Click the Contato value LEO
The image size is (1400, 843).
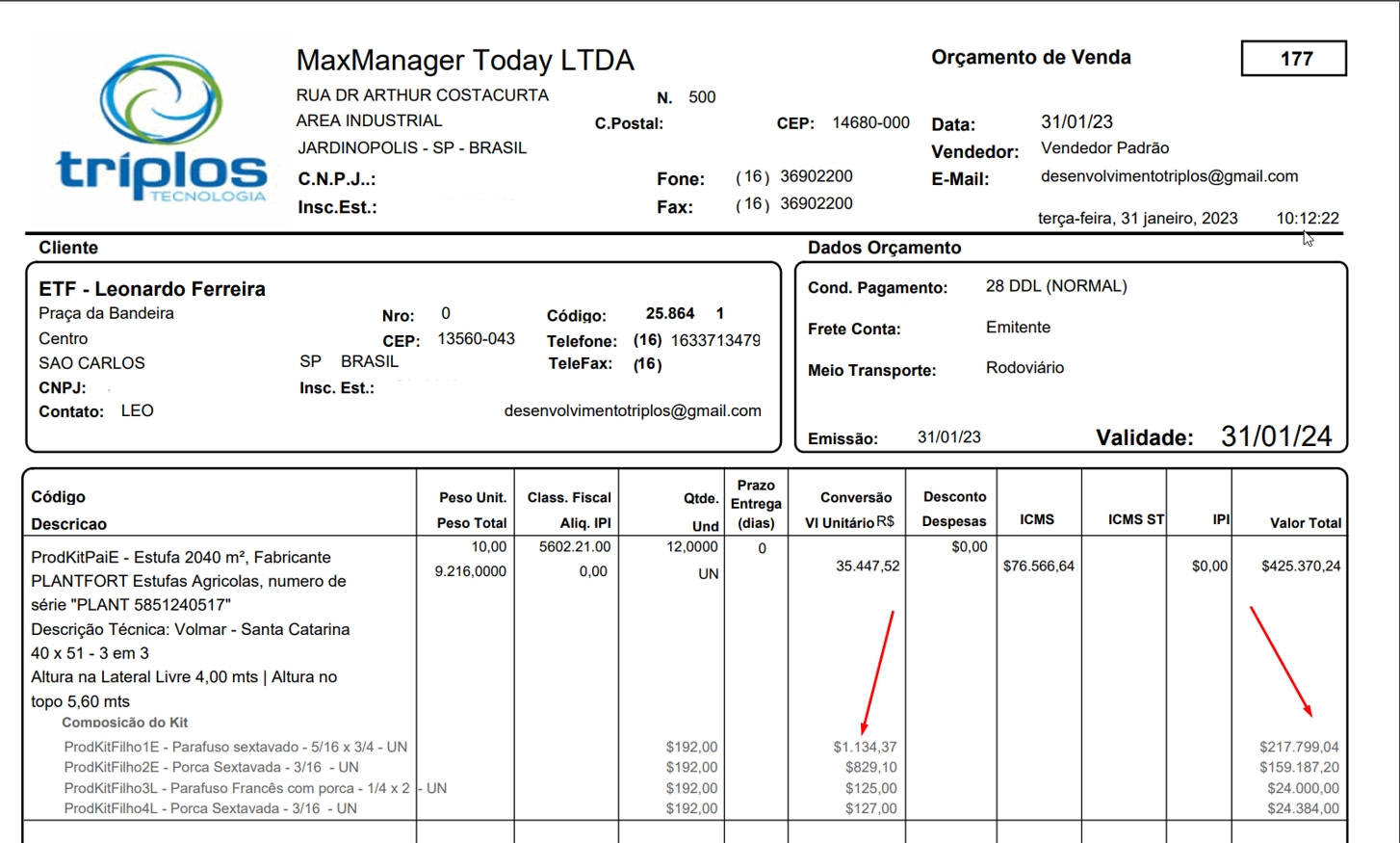[137, 411]
